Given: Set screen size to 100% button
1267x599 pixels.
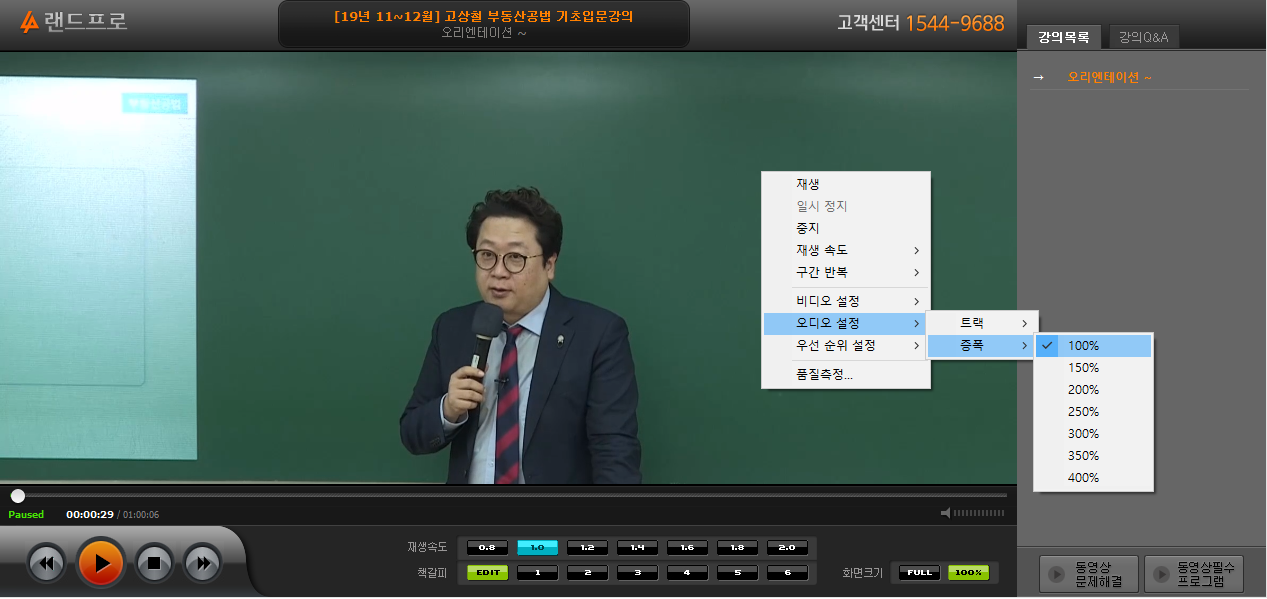Looking at the screenshot, I should point(968,573).
